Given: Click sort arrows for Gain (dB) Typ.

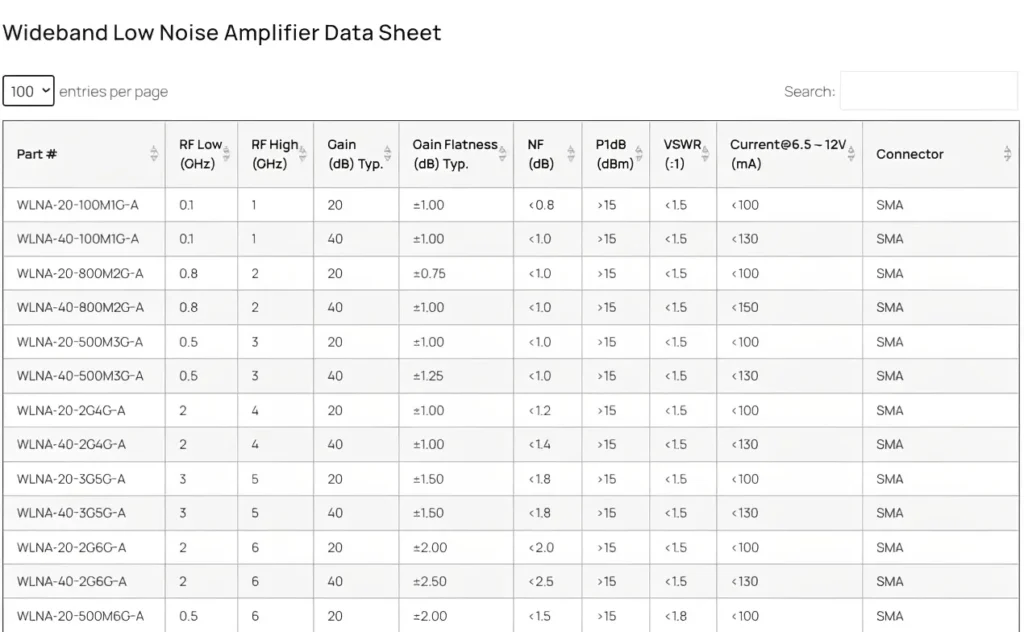Looking at the screenshot, I should tap(388, 154).
